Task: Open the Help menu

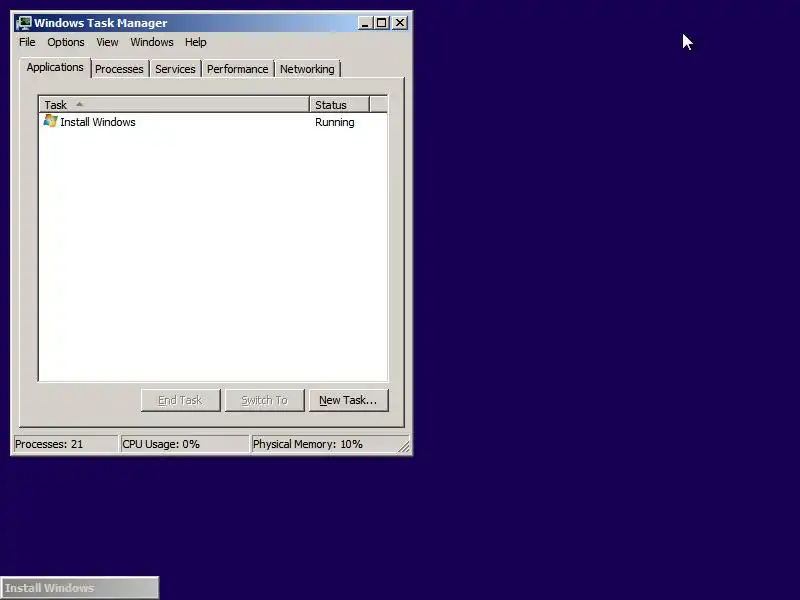Action: click(x=195, y=42)
